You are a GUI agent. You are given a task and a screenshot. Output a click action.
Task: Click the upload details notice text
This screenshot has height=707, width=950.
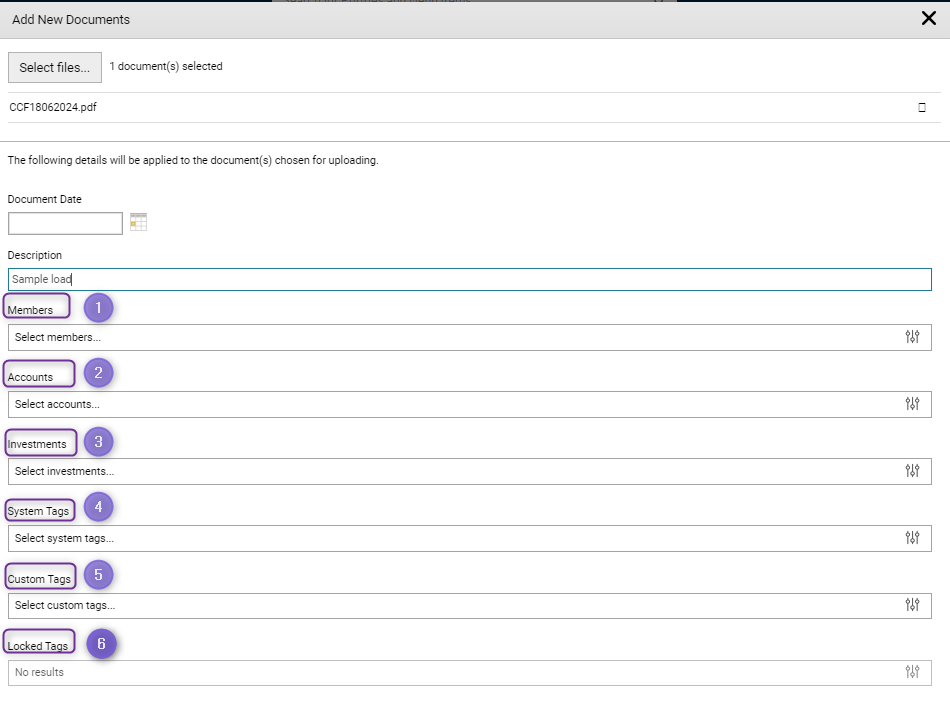coord(193,160)
